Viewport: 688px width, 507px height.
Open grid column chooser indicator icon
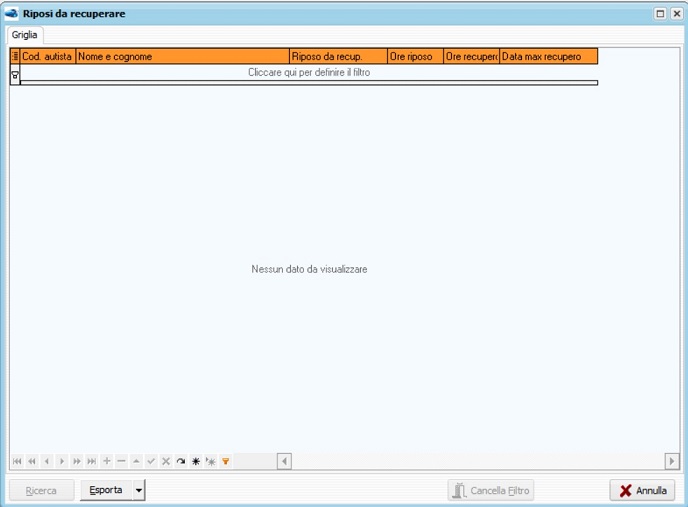(x=15, y=56)
